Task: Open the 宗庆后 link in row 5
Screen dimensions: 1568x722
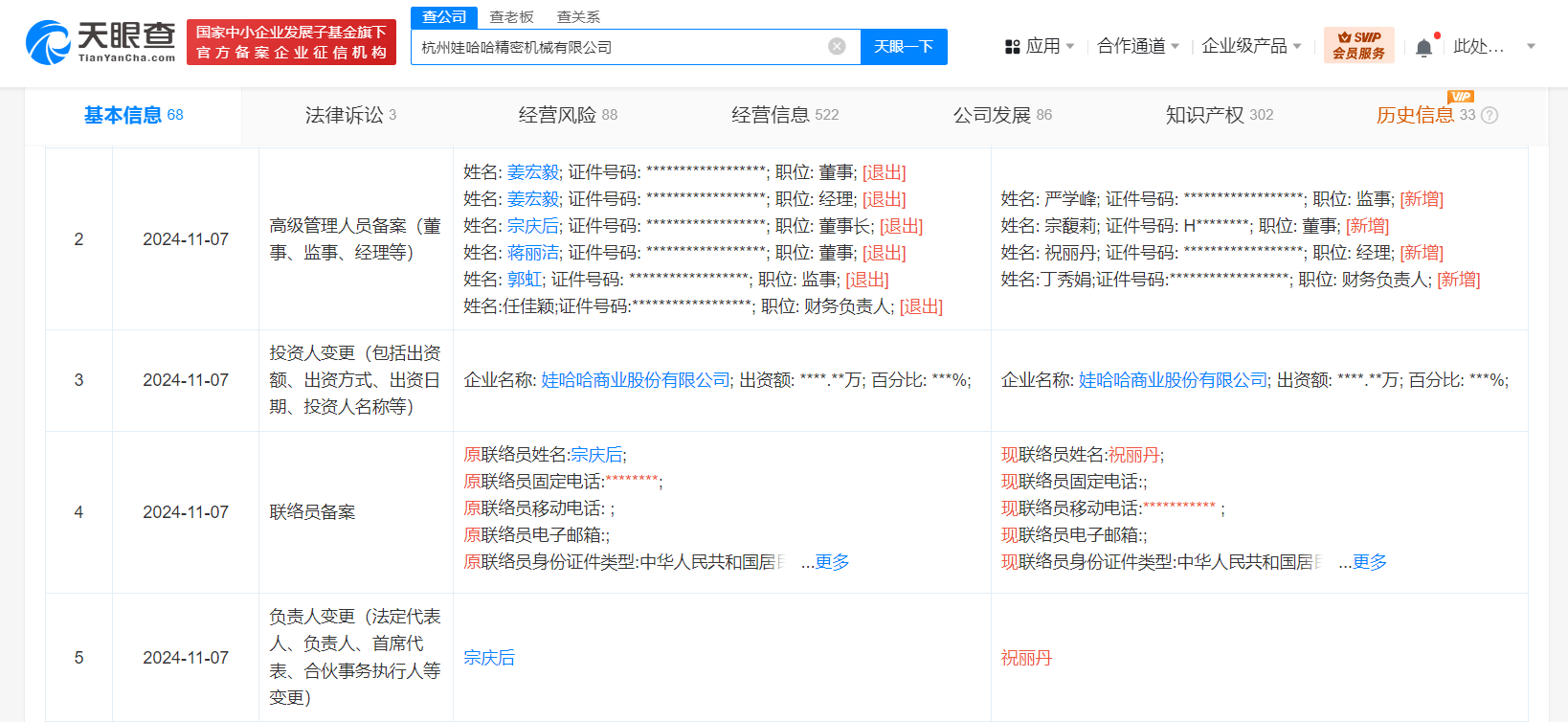Action: click(489, 658)
